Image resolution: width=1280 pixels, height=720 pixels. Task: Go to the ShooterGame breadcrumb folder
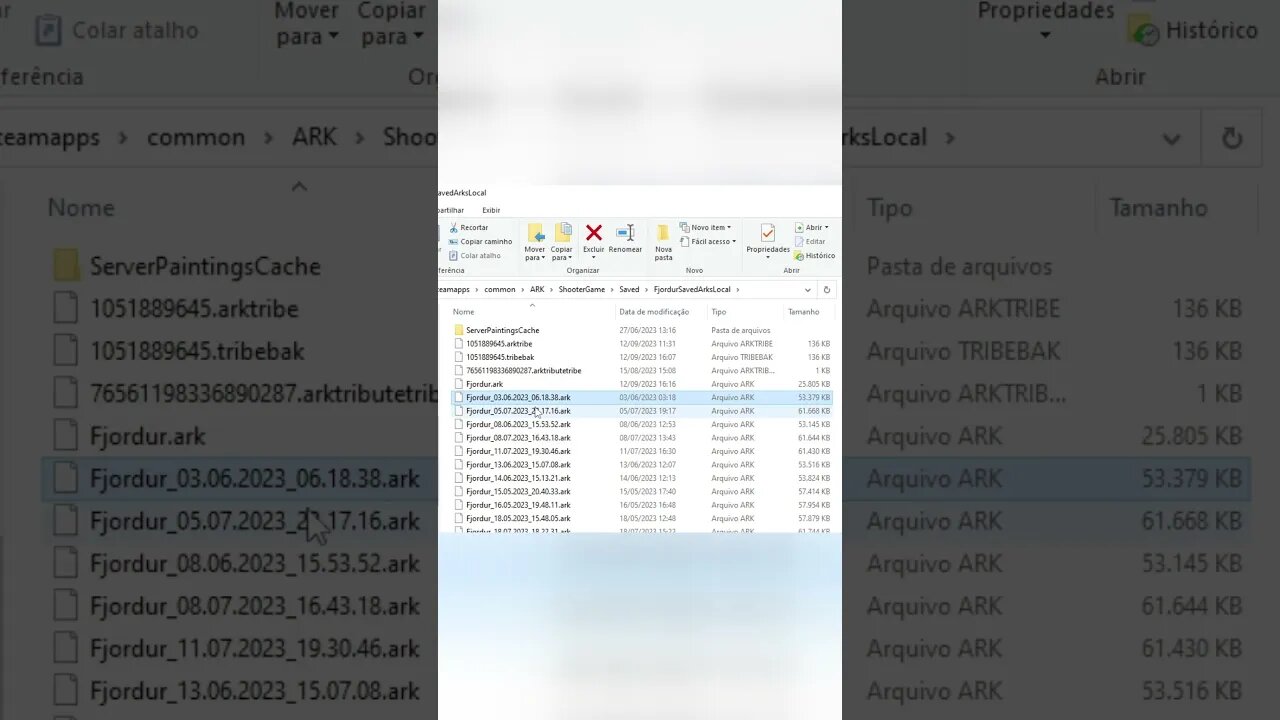pyautogui.click(x=582, y=289)
